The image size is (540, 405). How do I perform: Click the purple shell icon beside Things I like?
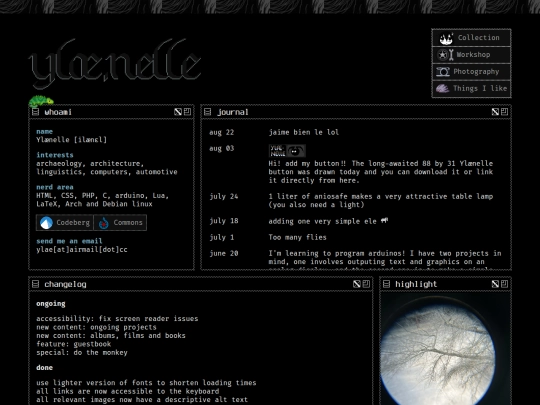[442, 89]
